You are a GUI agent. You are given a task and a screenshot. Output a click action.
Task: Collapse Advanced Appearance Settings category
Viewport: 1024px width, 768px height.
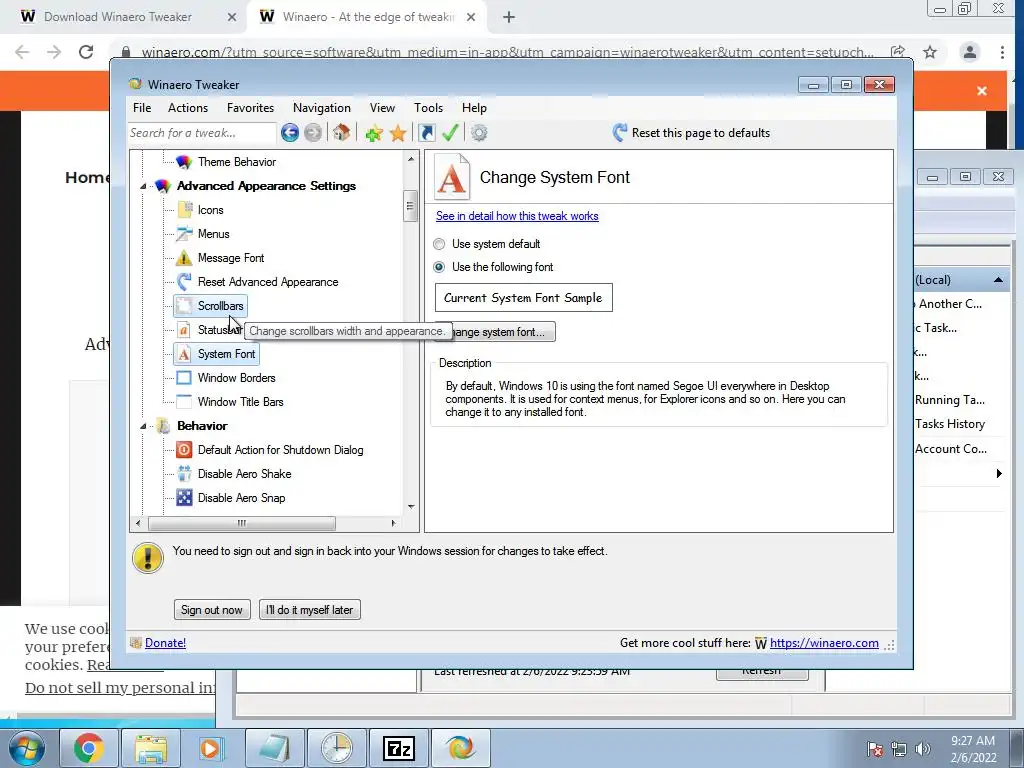(x=144, y=186)
